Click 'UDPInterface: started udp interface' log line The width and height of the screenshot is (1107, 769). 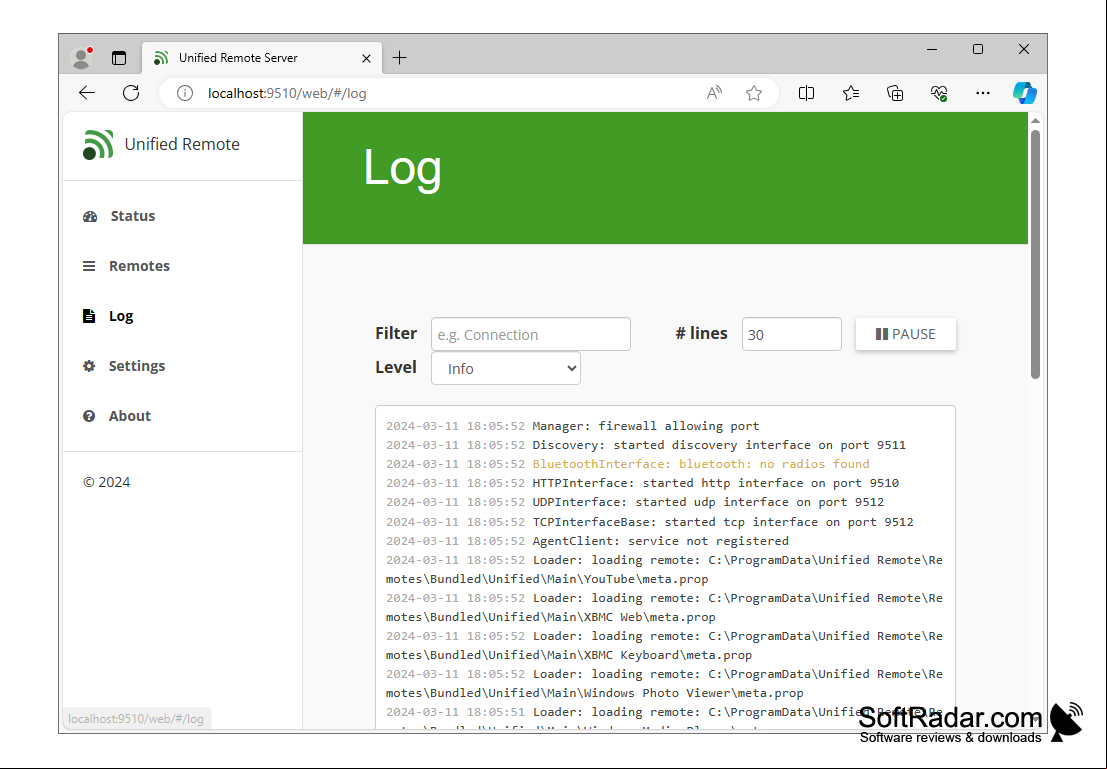pyautogui.click(x=635, y=502)
